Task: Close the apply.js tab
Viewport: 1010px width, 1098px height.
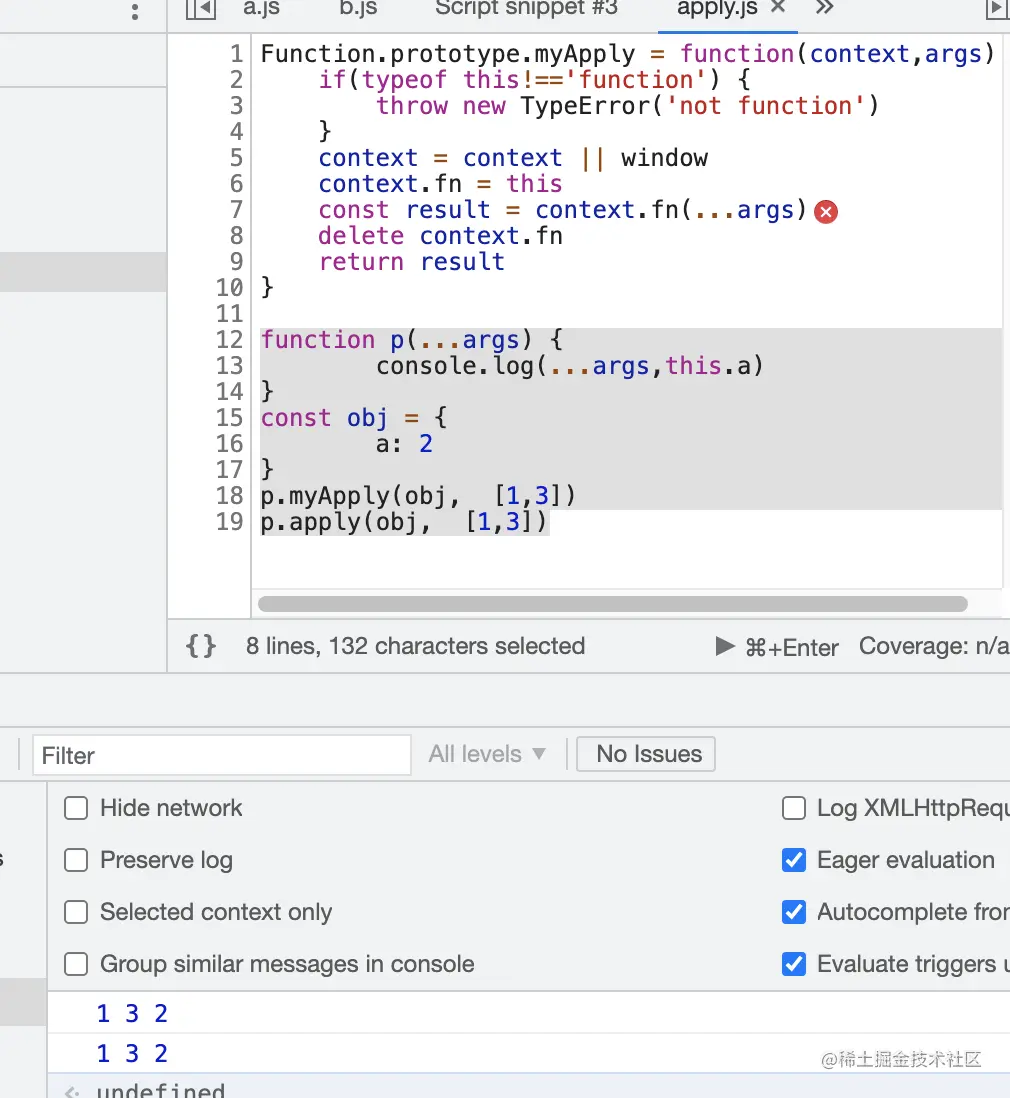Action: (777, 7)
